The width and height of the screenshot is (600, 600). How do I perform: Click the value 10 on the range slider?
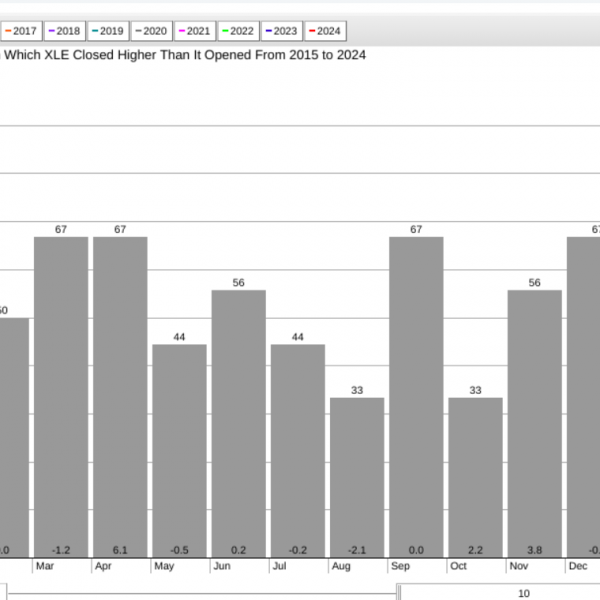(524, 593)
